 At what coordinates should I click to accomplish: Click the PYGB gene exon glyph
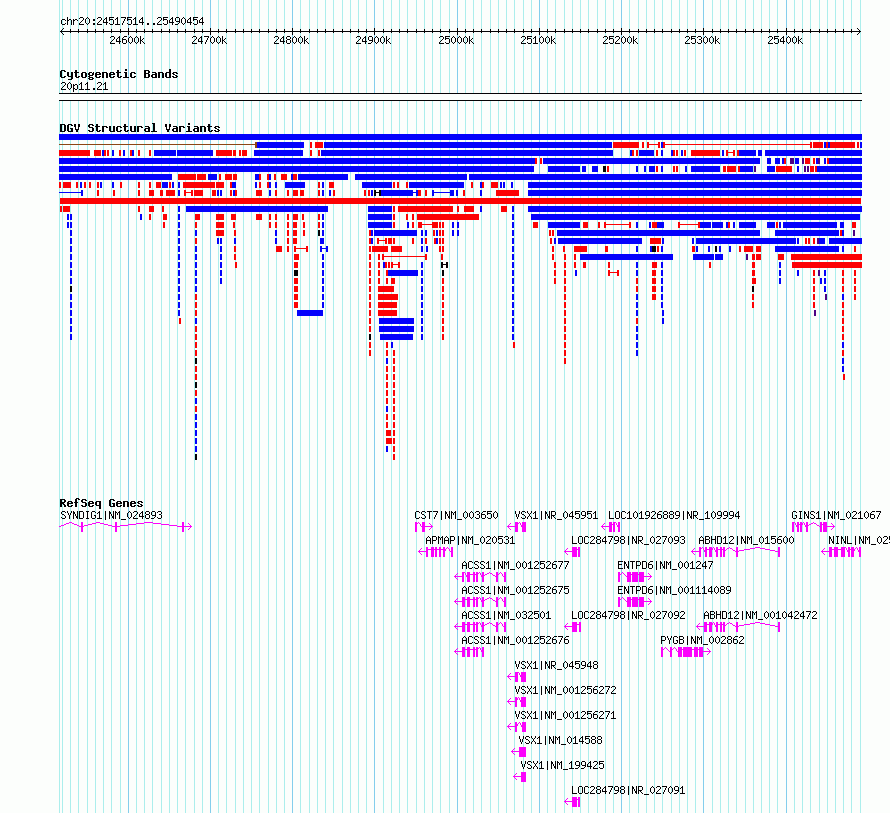coord(686,652)
